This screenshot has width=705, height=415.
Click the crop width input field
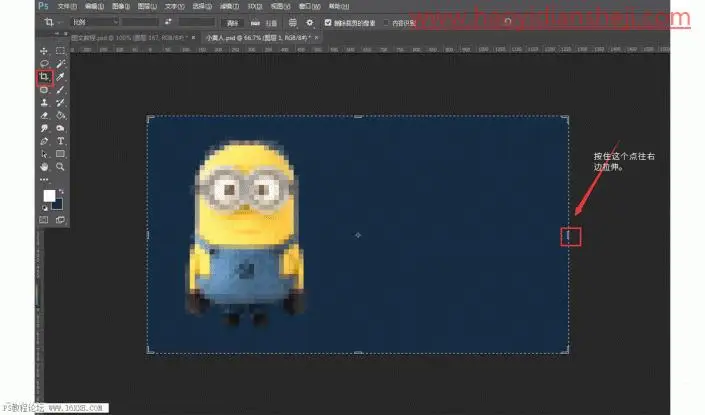tap(140, 22)
